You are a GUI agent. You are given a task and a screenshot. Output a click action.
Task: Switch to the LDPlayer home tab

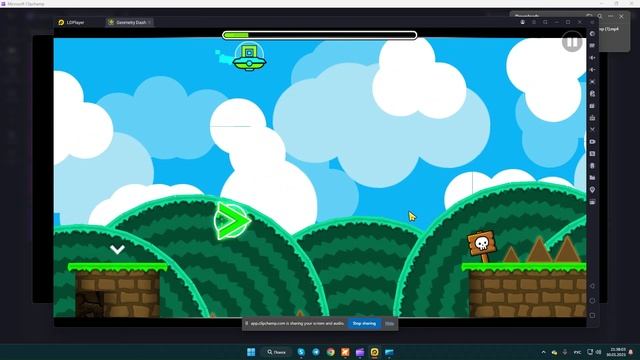point(71,22)
